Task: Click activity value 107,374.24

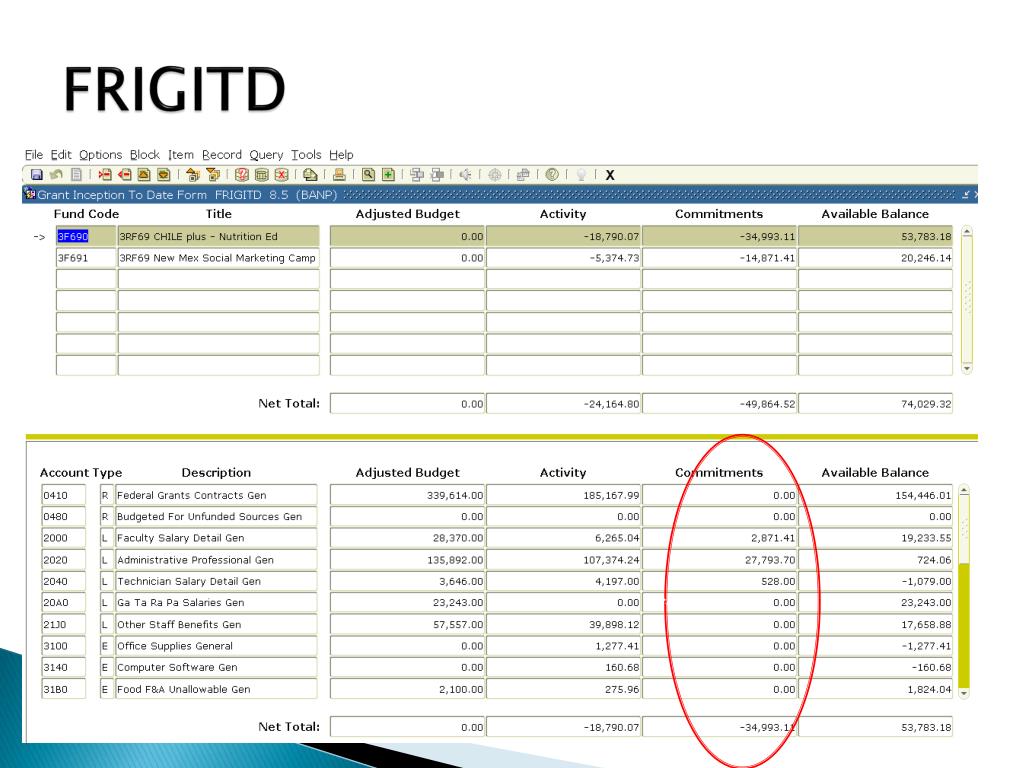Action: pos(563,560)
